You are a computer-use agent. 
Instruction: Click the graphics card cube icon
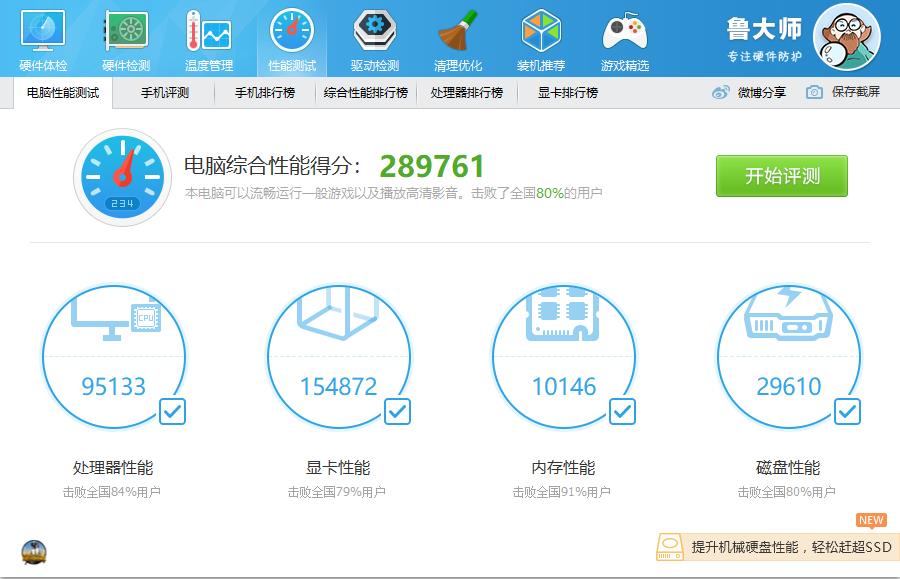coord(338,313)
